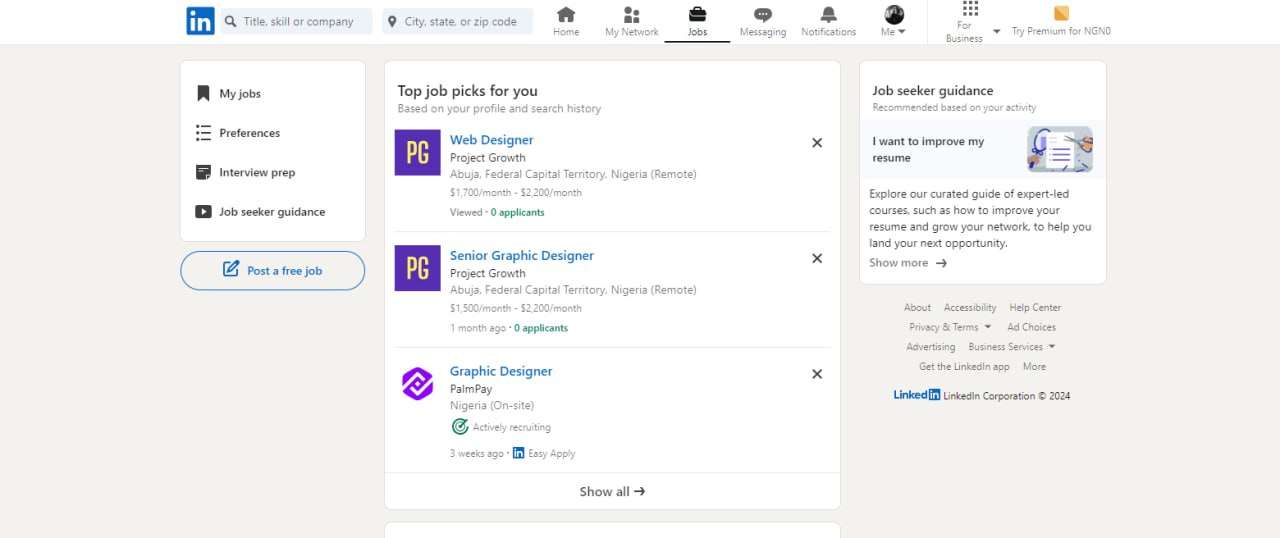Viewport: 1280px width, 538px height.
Task: Click Show more in guidance card
Action: pyautogui.click(x=908, y=263)
